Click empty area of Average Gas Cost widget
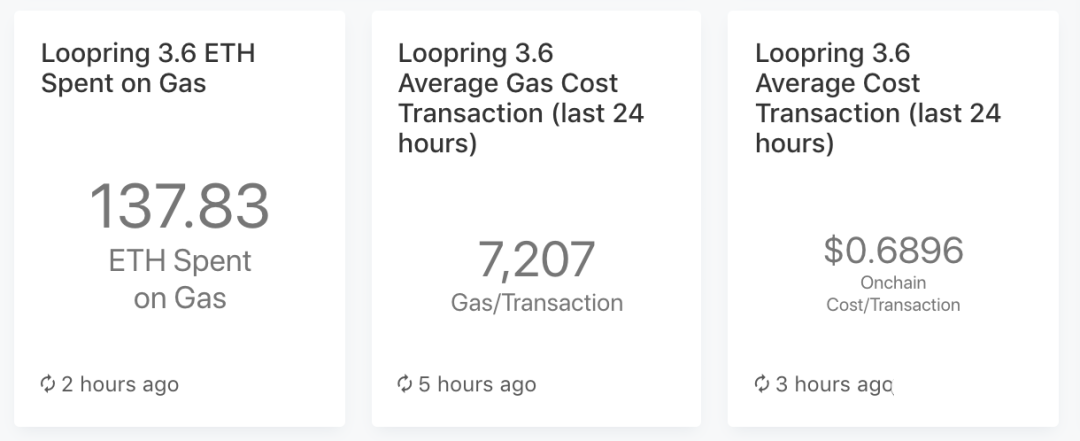Screen dimensions: 1080x441 click(x=537, y=345)
